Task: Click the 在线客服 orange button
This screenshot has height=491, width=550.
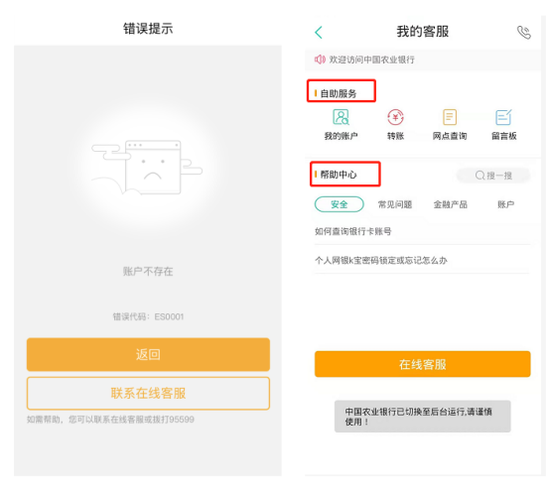Action: [422, 364]
